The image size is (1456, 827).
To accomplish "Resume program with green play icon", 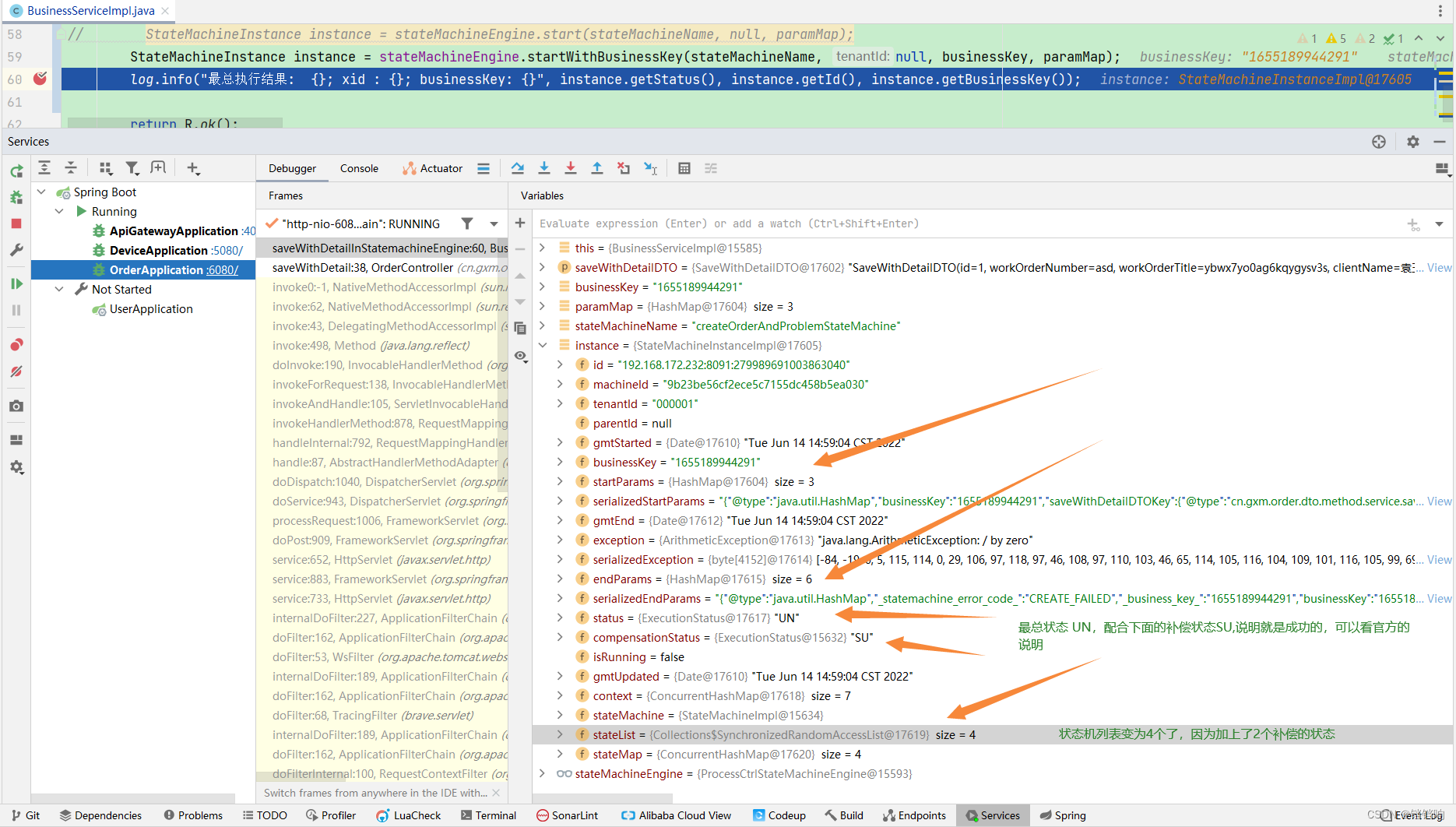I will 16,284.
